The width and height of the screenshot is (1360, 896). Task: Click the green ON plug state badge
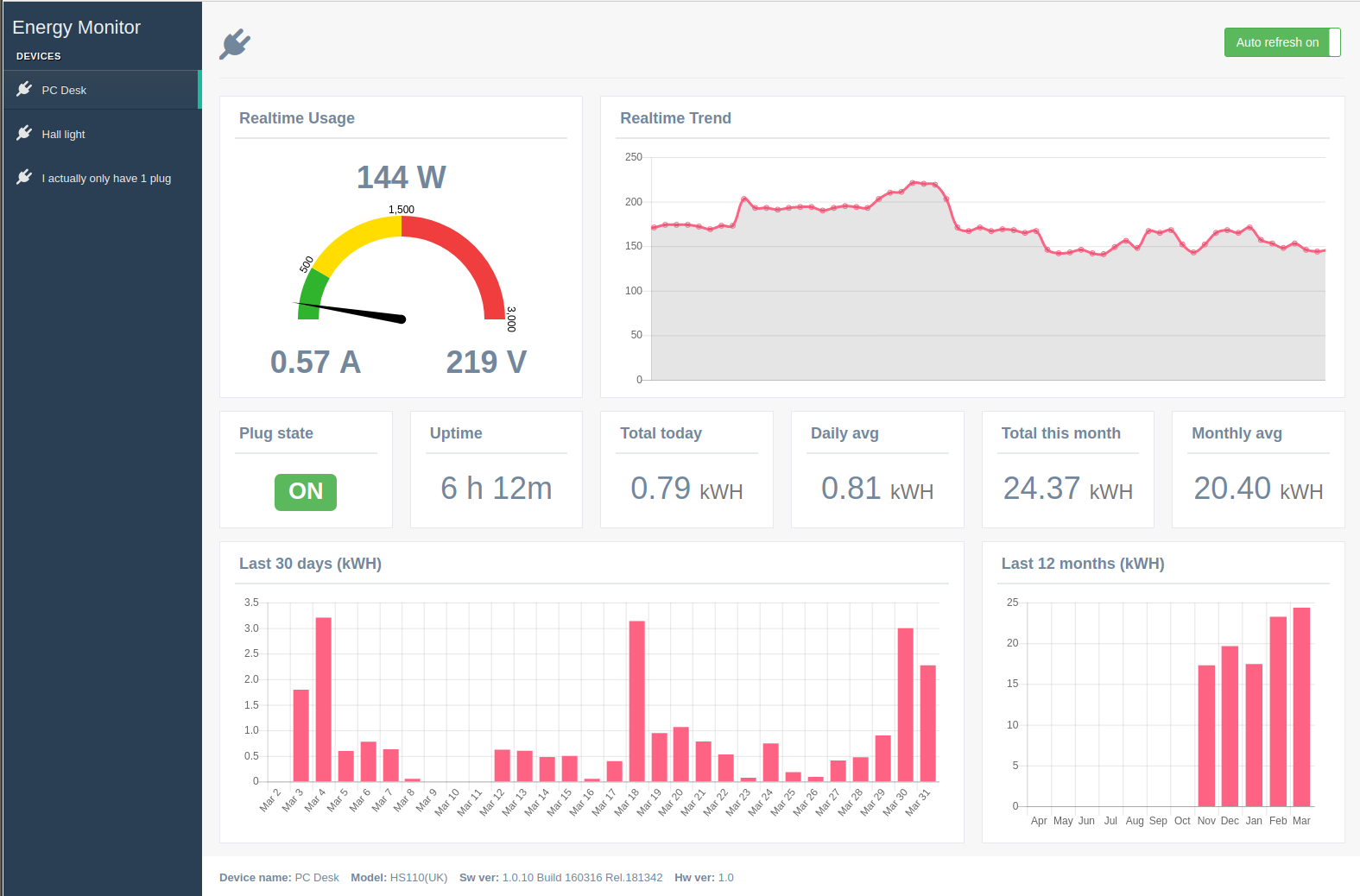[306, 492]
